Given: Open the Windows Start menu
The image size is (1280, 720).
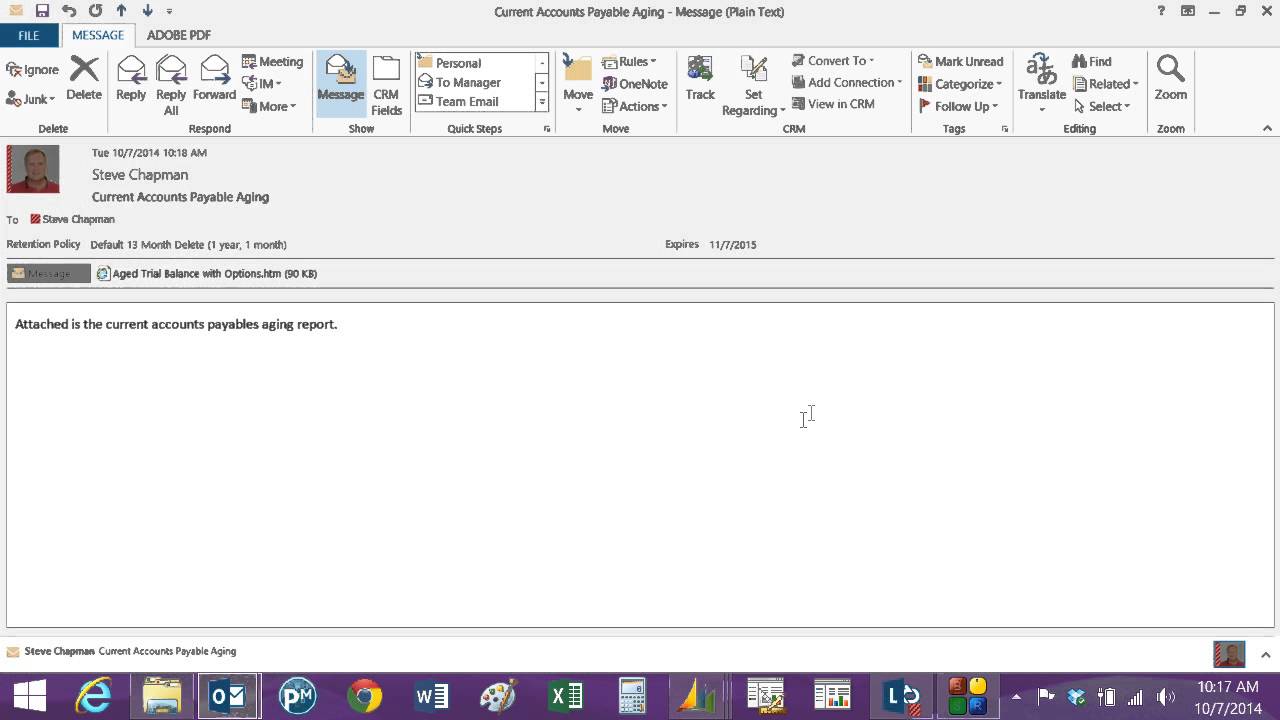Looking at the screenshot, I should tap(29, 696).
